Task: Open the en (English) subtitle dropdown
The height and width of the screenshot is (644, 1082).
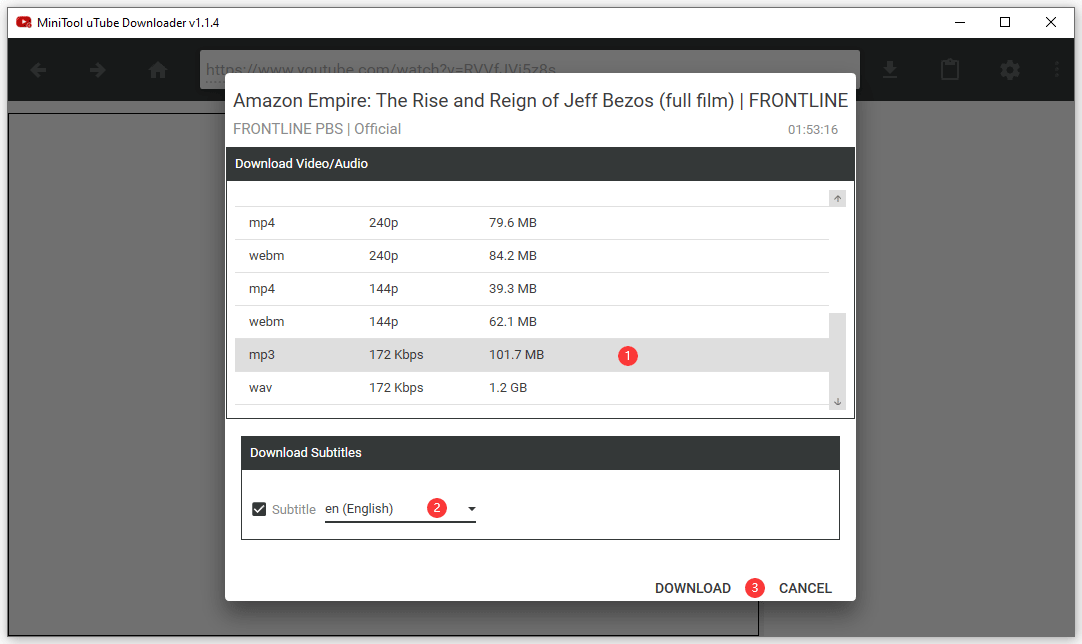Action: pos(400,509)
